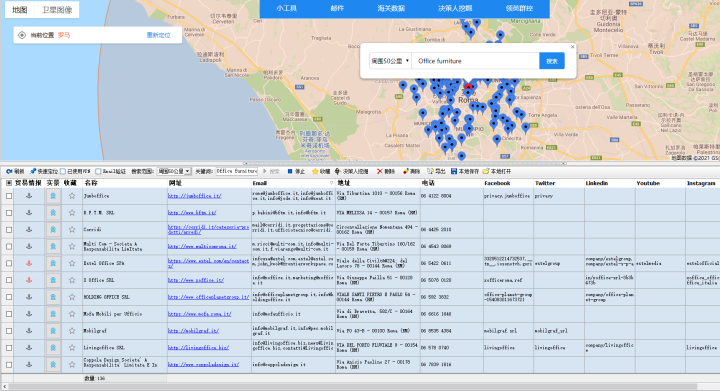
Task: Click the 本地打开 folder icon
Action: pyautogui.click(x=486, y=171)
